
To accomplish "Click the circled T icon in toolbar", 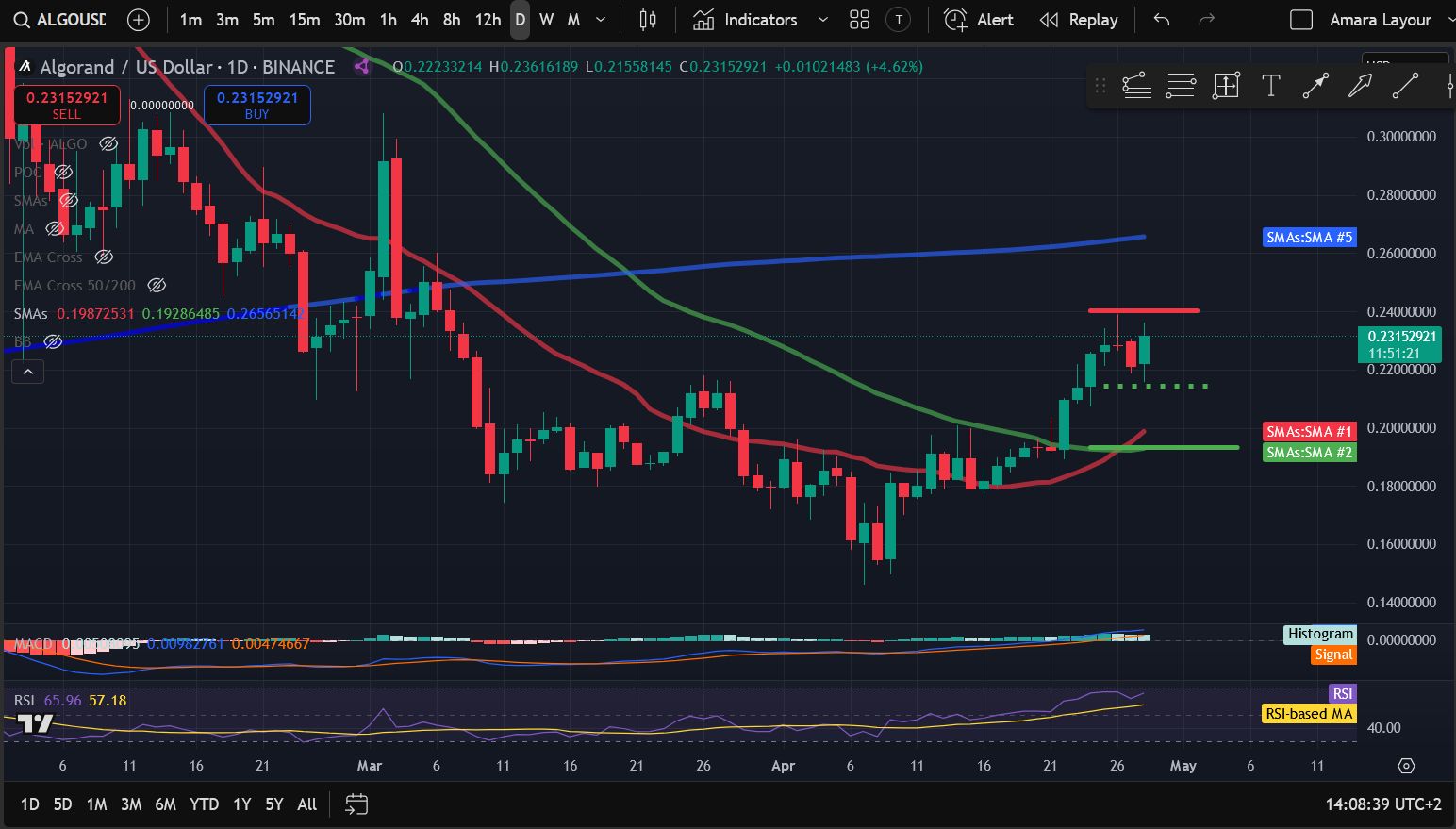I will click(x=899, y=20).
